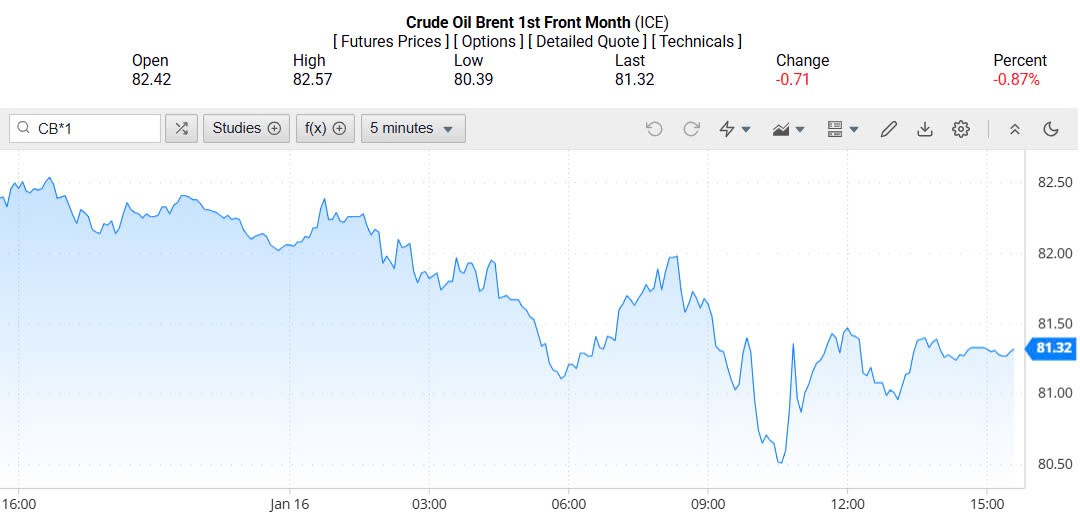The width and height of the screenshot is (1080, 516).
Task: Toggle dark mode moon icon
Action: click(1050, 129)
